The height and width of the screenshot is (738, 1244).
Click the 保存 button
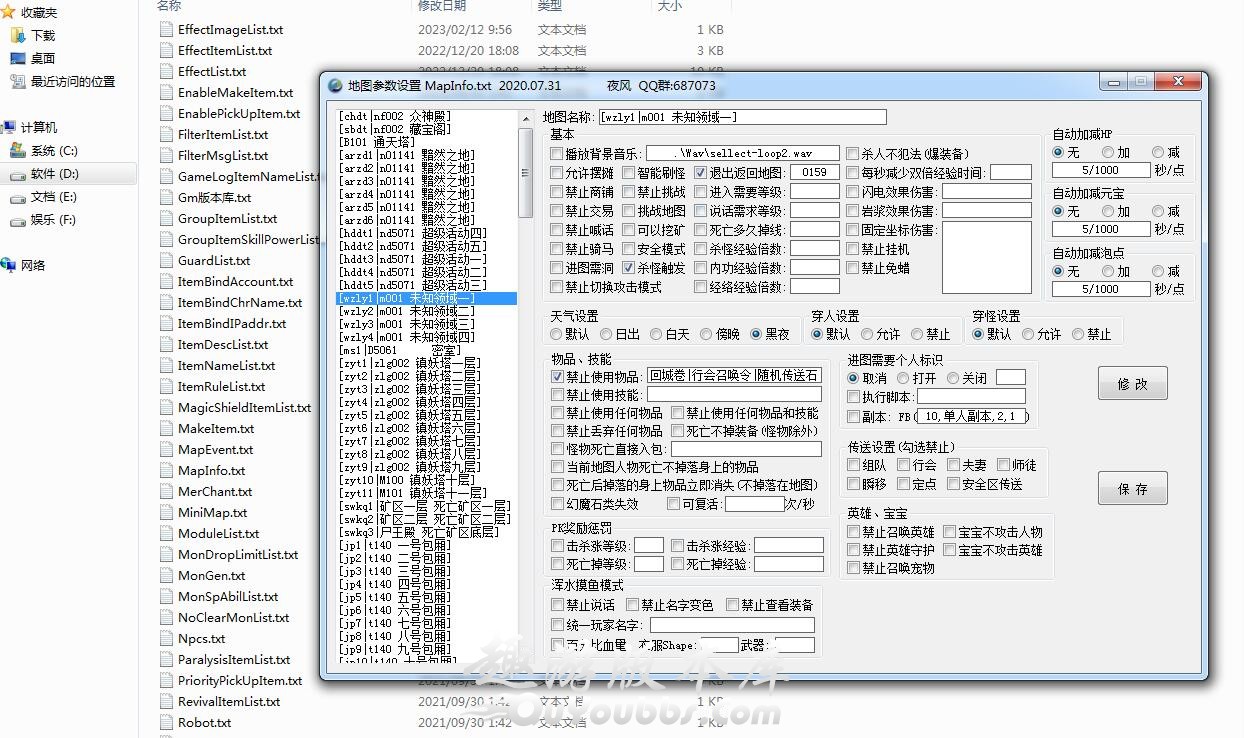[x=1132, y=489]
